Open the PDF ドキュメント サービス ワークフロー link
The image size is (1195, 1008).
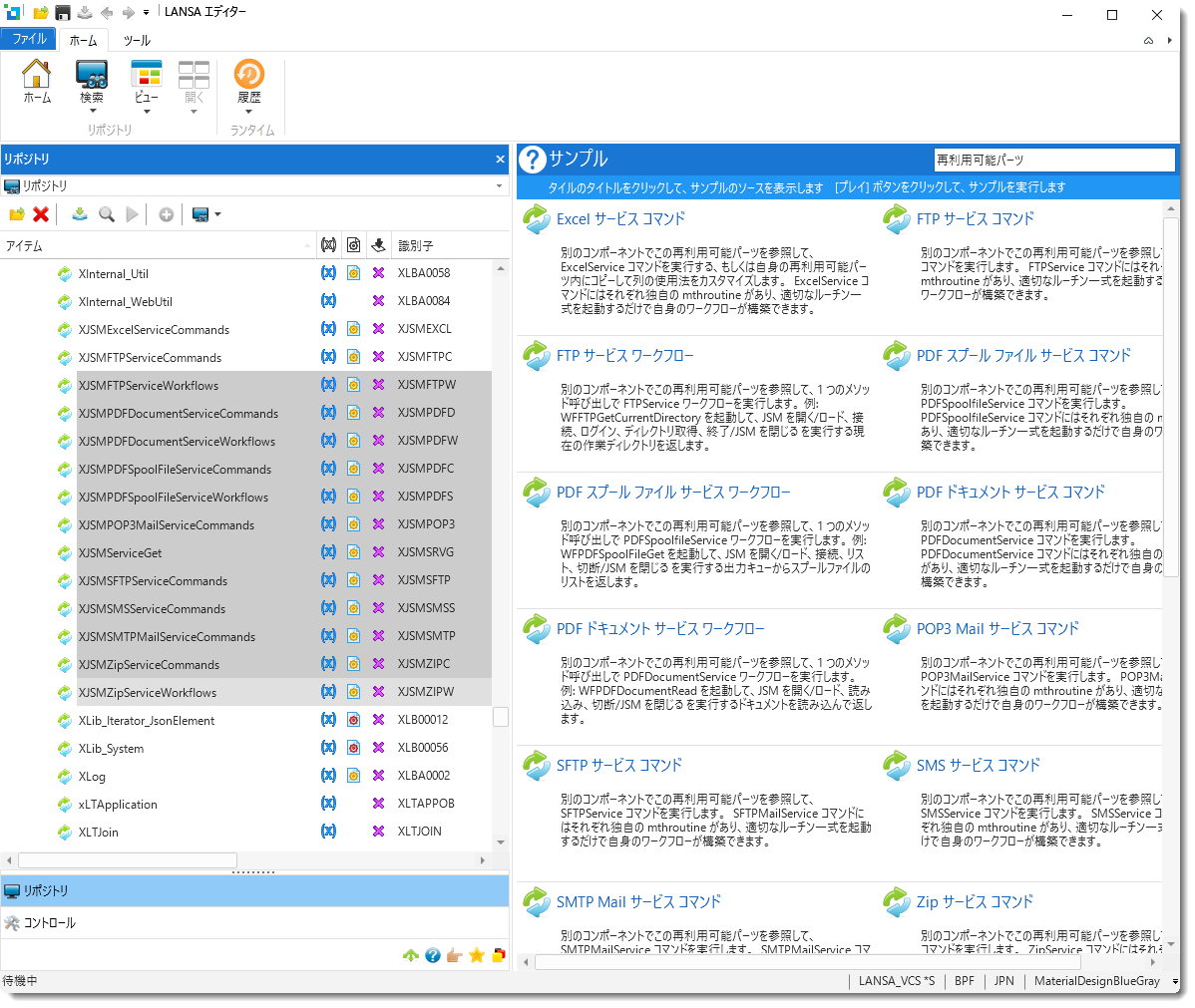coord(660,629)
